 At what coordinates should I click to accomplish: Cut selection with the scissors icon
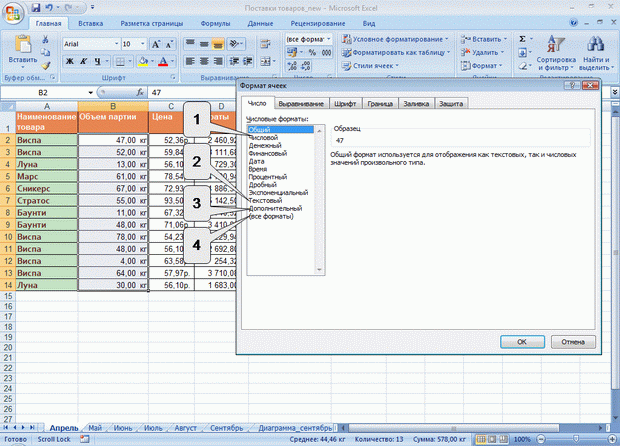pyautogui.click(x=45, y=39)
